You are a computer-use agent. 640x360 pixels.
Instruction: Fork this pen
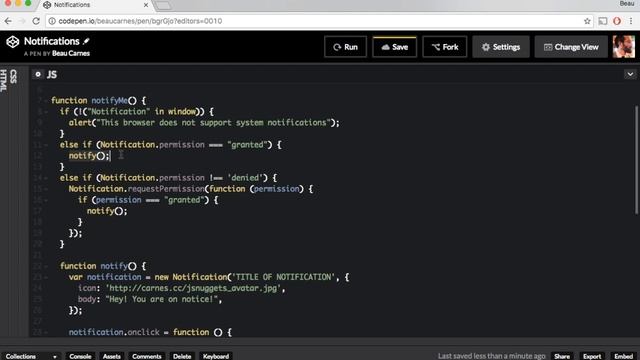(x=444, y=47)
